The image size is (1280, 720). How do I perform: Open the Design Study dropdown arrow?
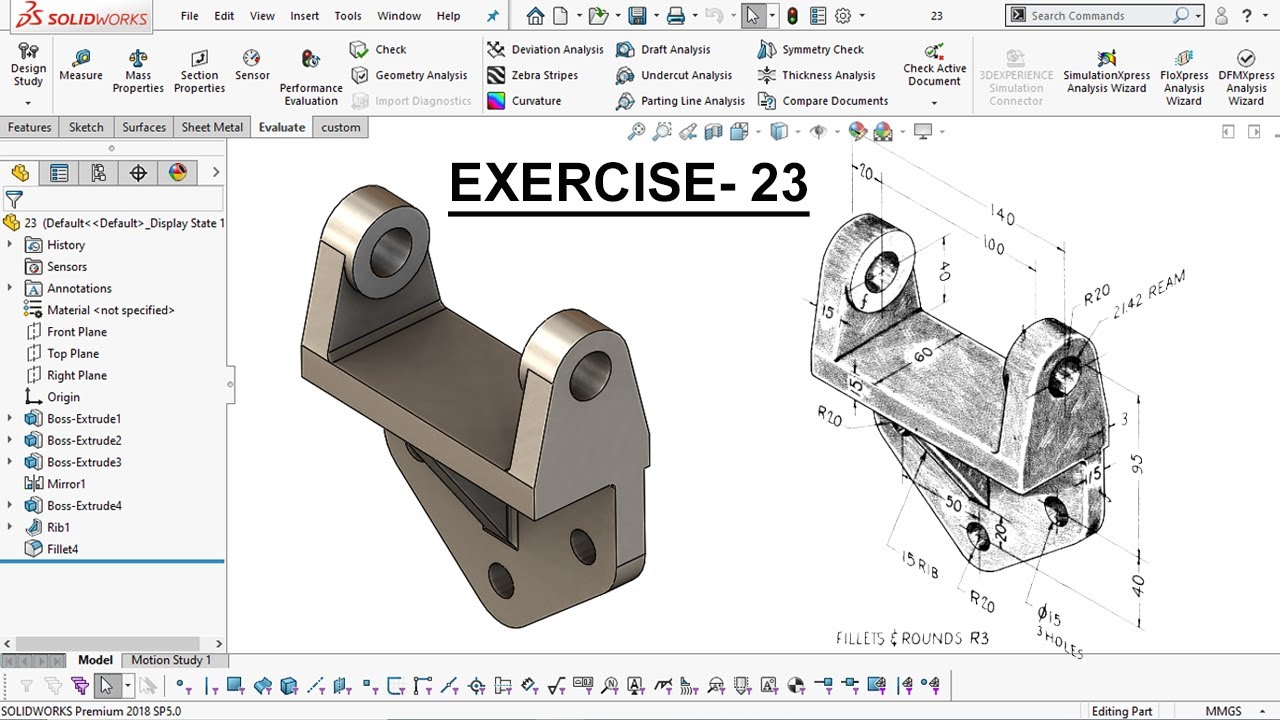pyautogui.click(x=28, y=103)
